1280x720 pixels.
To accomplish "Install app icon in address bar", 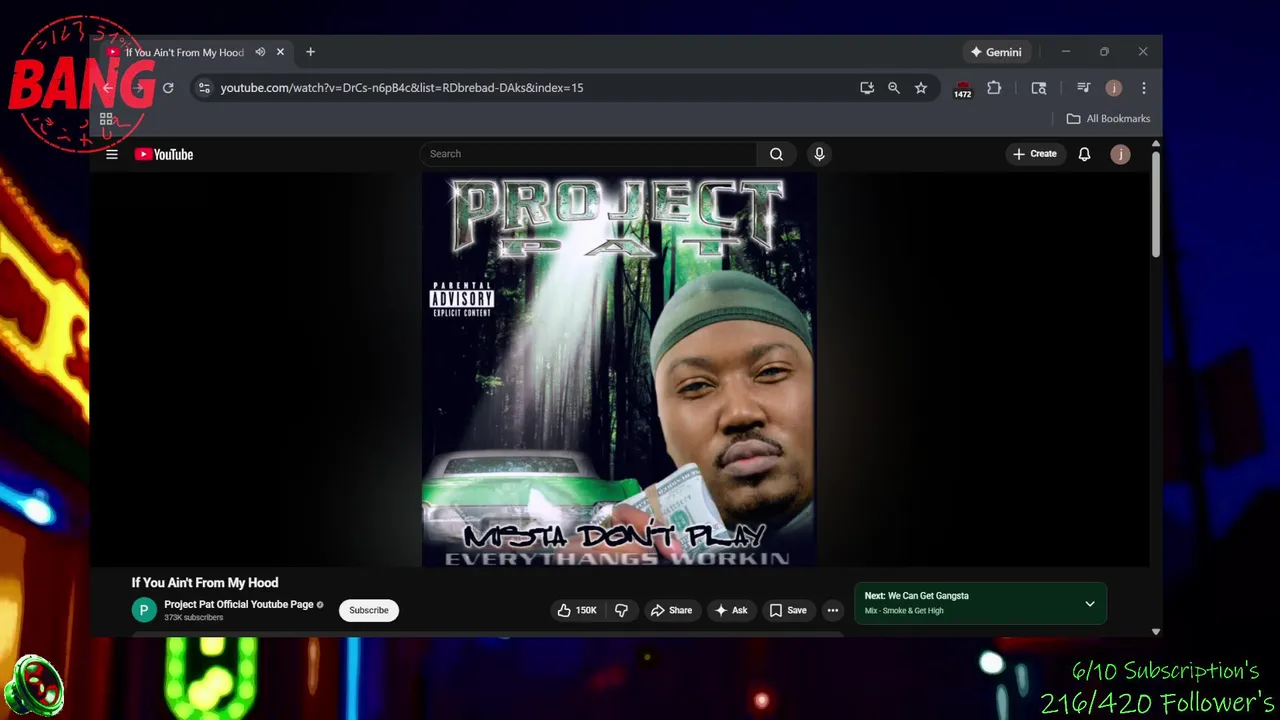I will [867, 88].
